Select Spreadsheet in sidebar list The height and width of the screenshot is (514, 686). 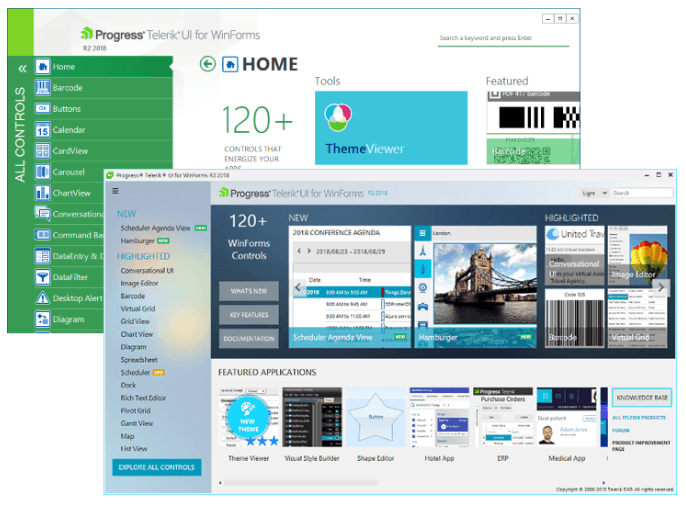139,360
